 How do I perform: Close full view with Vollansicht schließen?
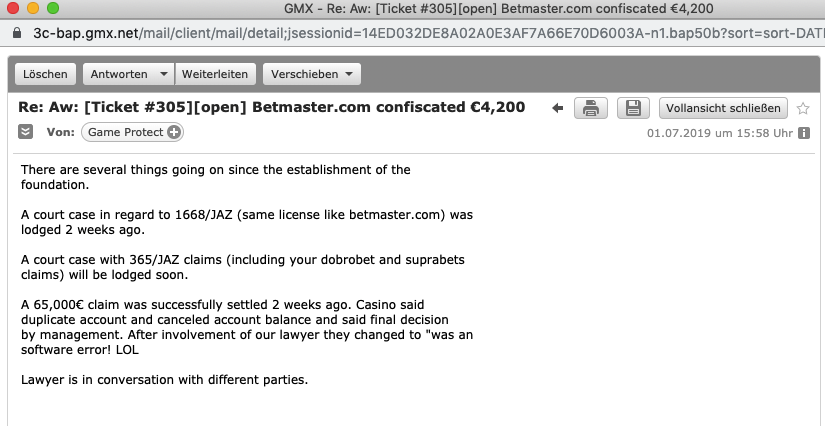723,108
